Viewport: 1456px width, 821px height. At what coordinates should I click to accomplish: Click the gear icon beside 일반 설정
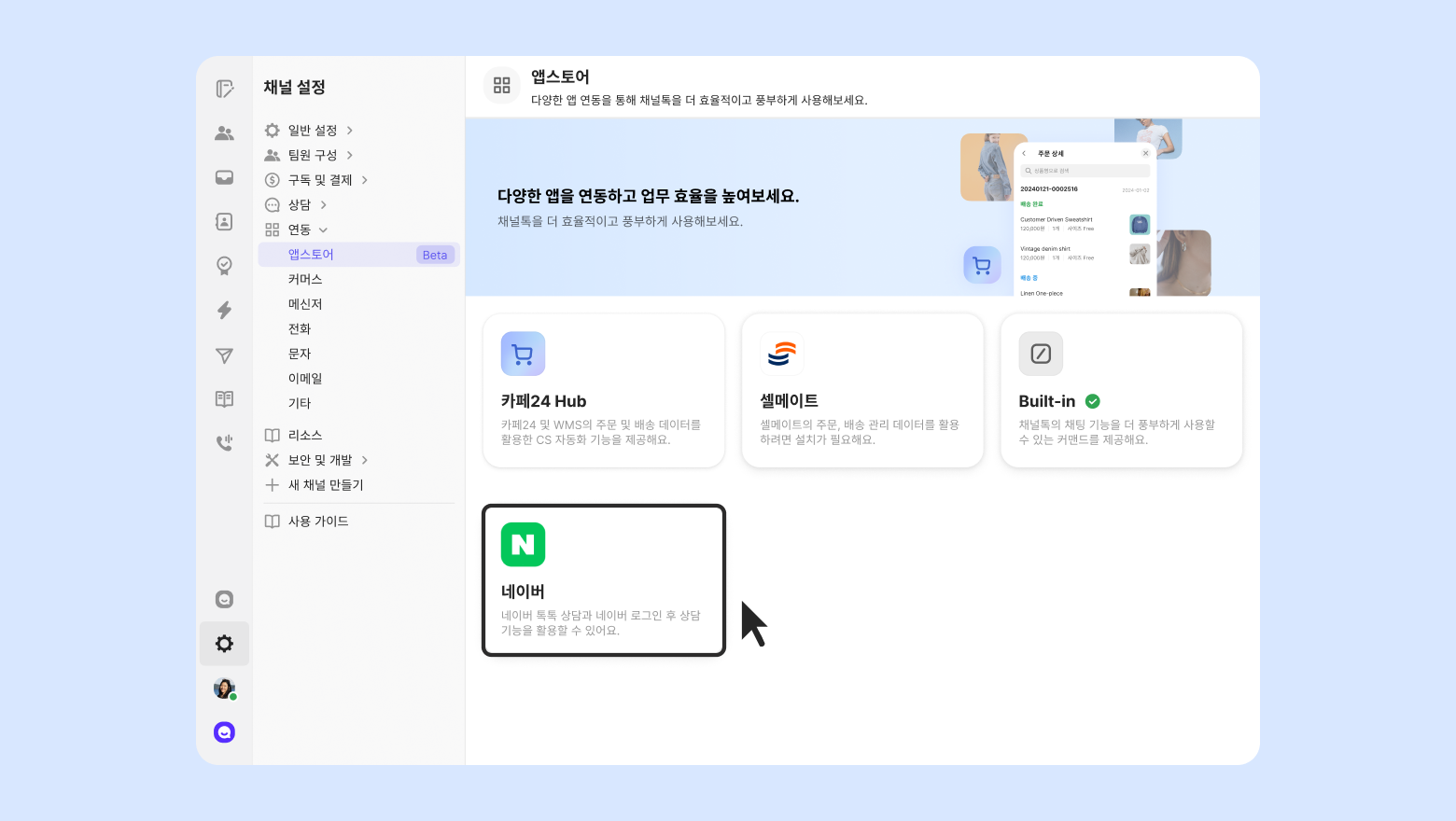tap(273, 131)
